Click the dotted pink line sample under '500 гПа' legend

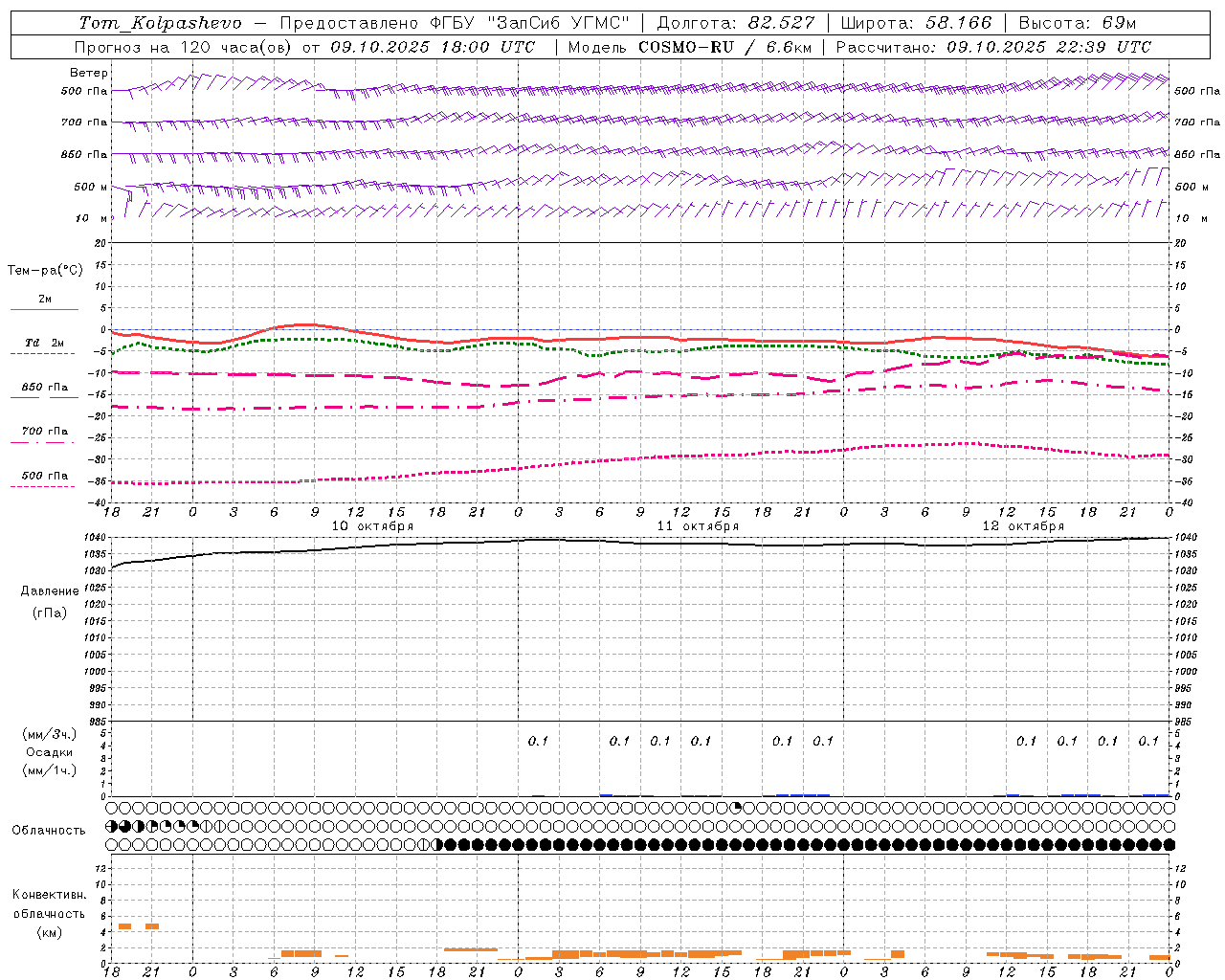[42, 486]
